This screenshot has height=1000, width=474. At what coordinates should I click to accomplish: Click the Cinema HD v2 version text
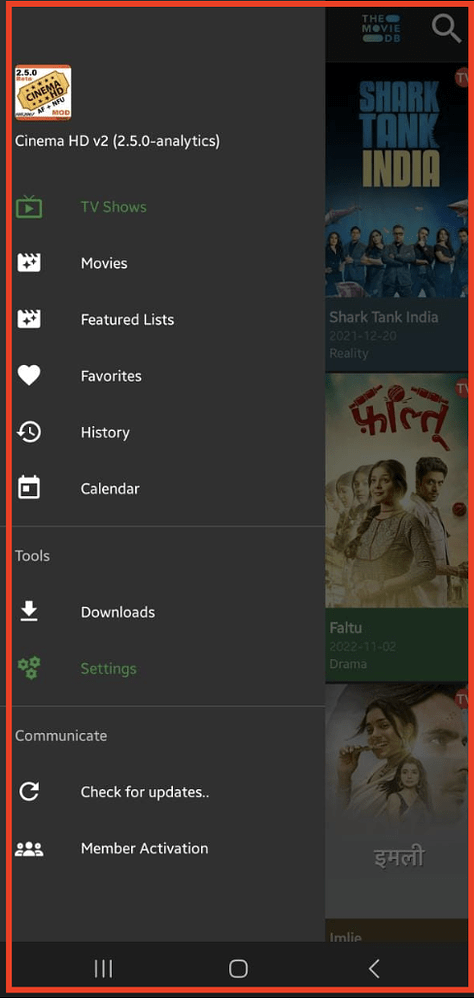[117, 141]
